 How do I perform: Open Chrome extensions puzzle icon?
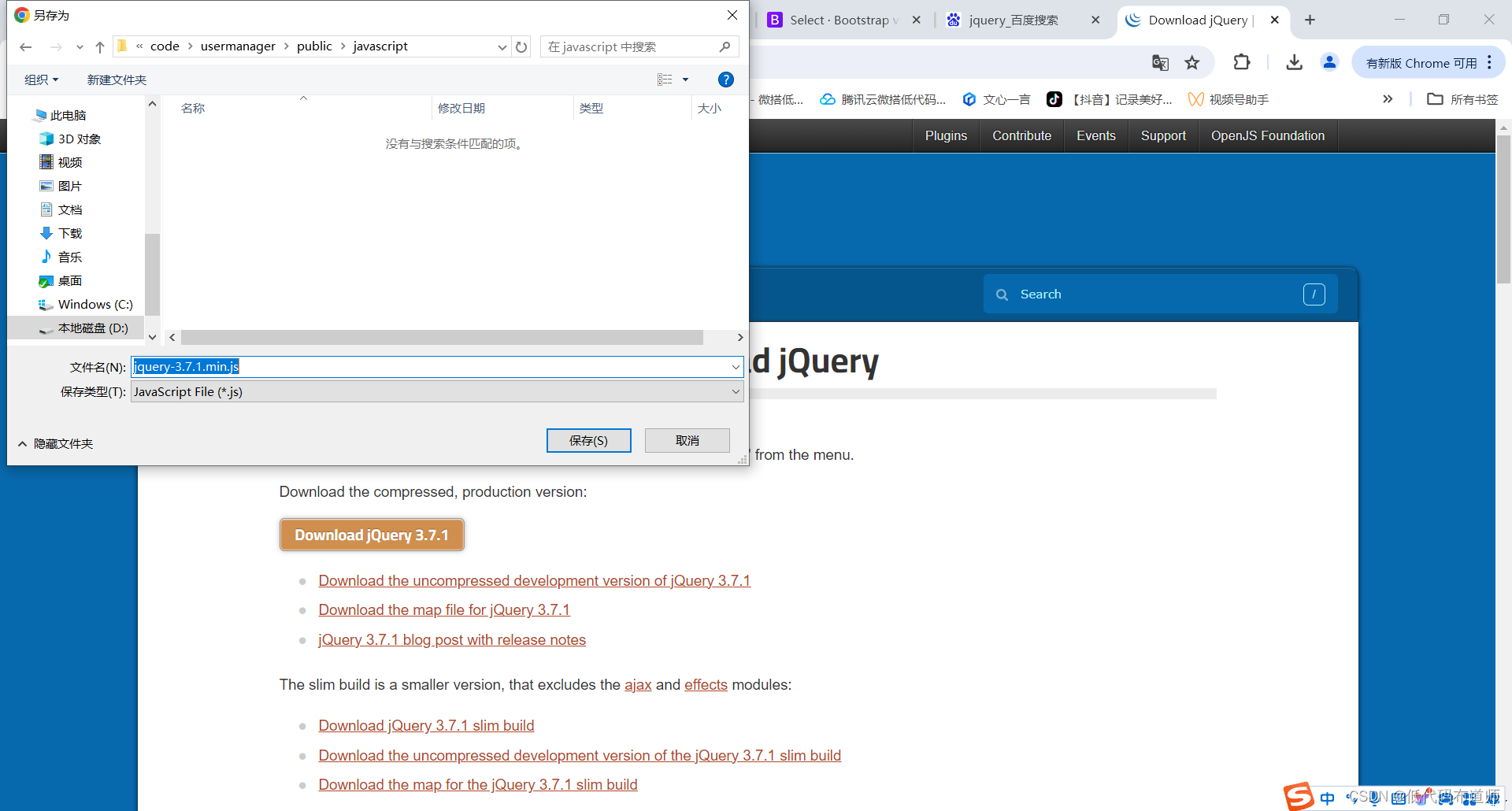pos(1242,62)
